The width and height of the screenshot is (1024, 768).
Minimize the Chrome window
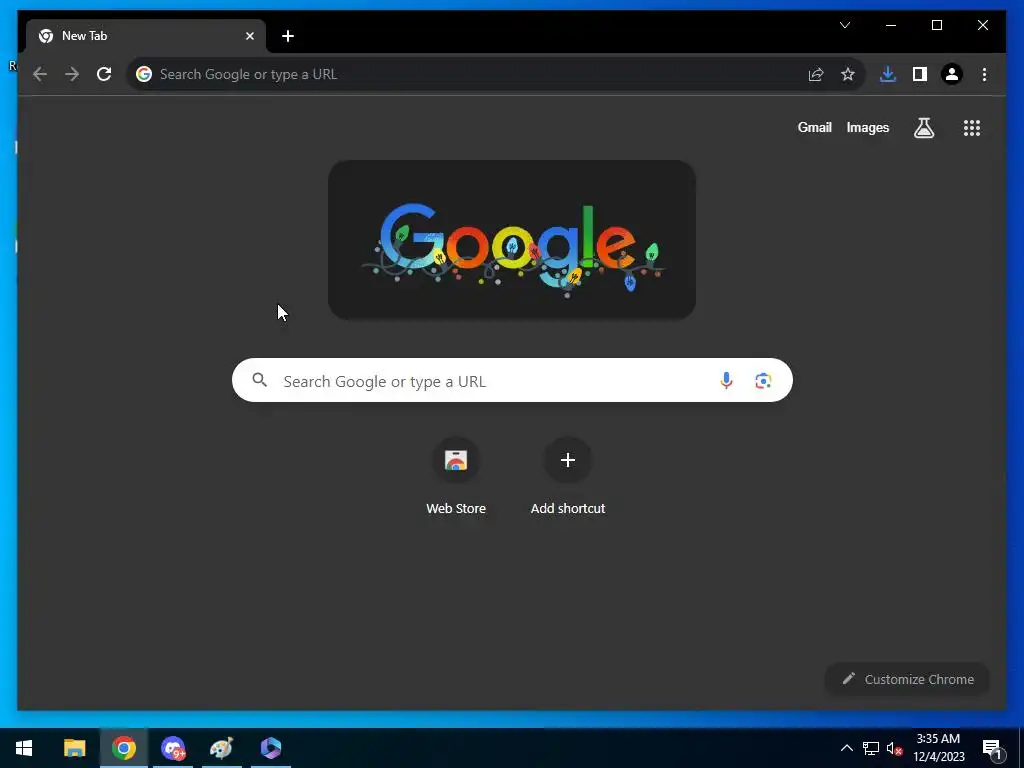click(x=891, y=25)
